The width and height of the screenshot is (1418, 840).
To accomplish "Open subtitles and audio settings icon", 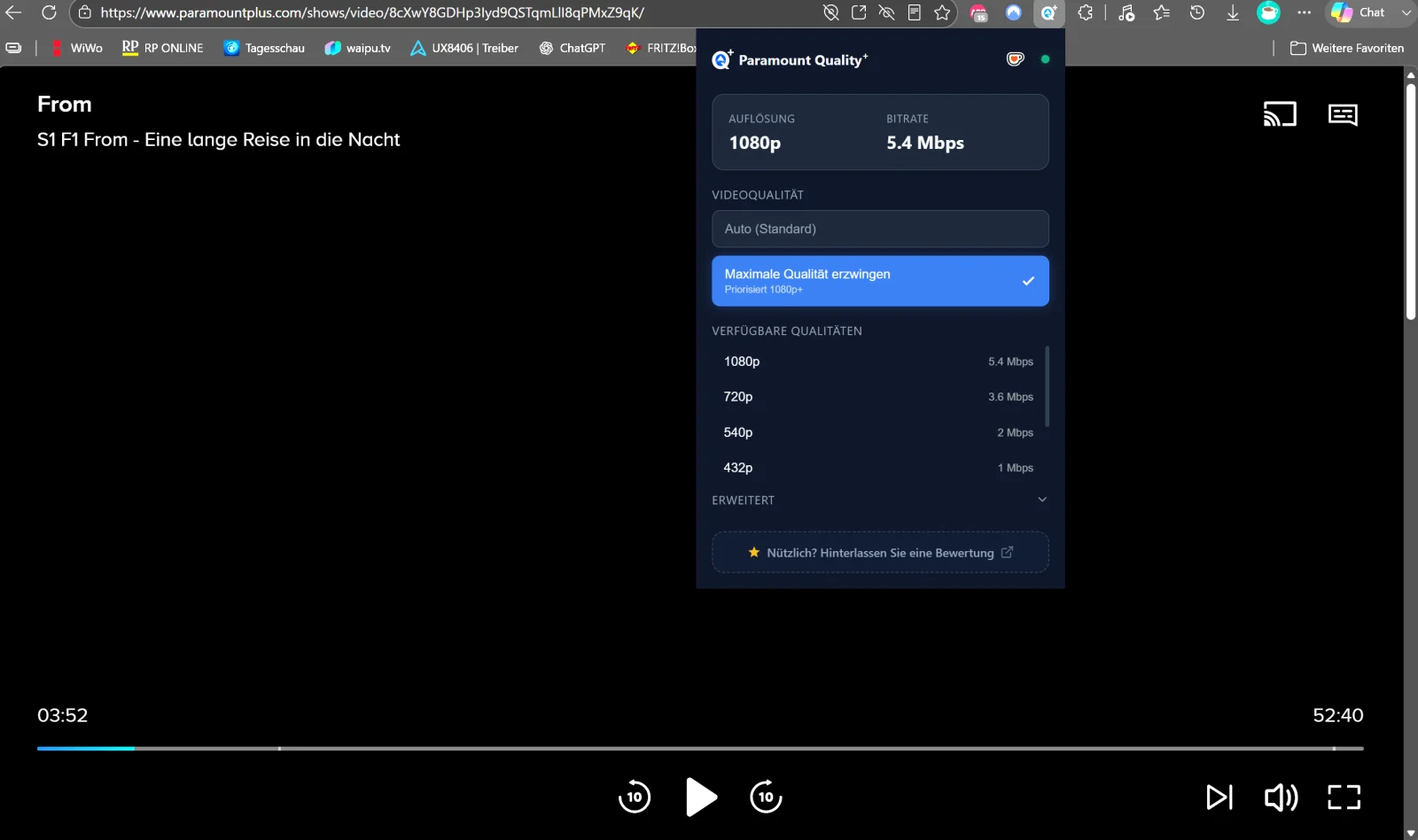I will [1343, 114].
